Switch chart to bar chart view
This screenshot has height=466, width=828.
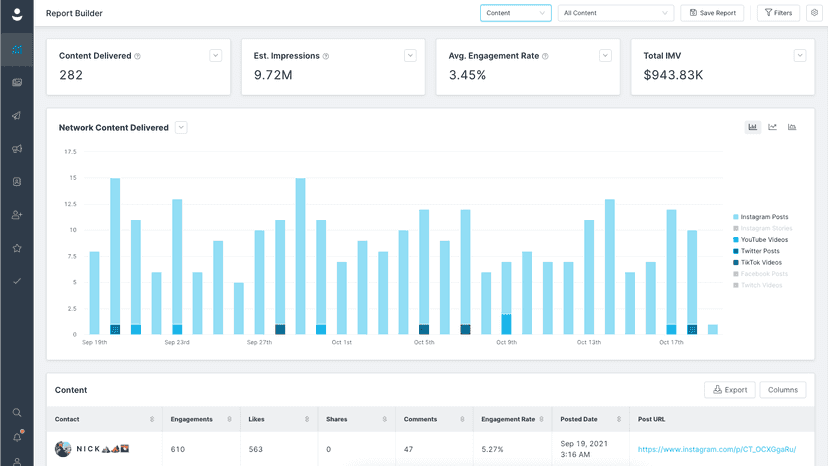[x=752, y=127]
